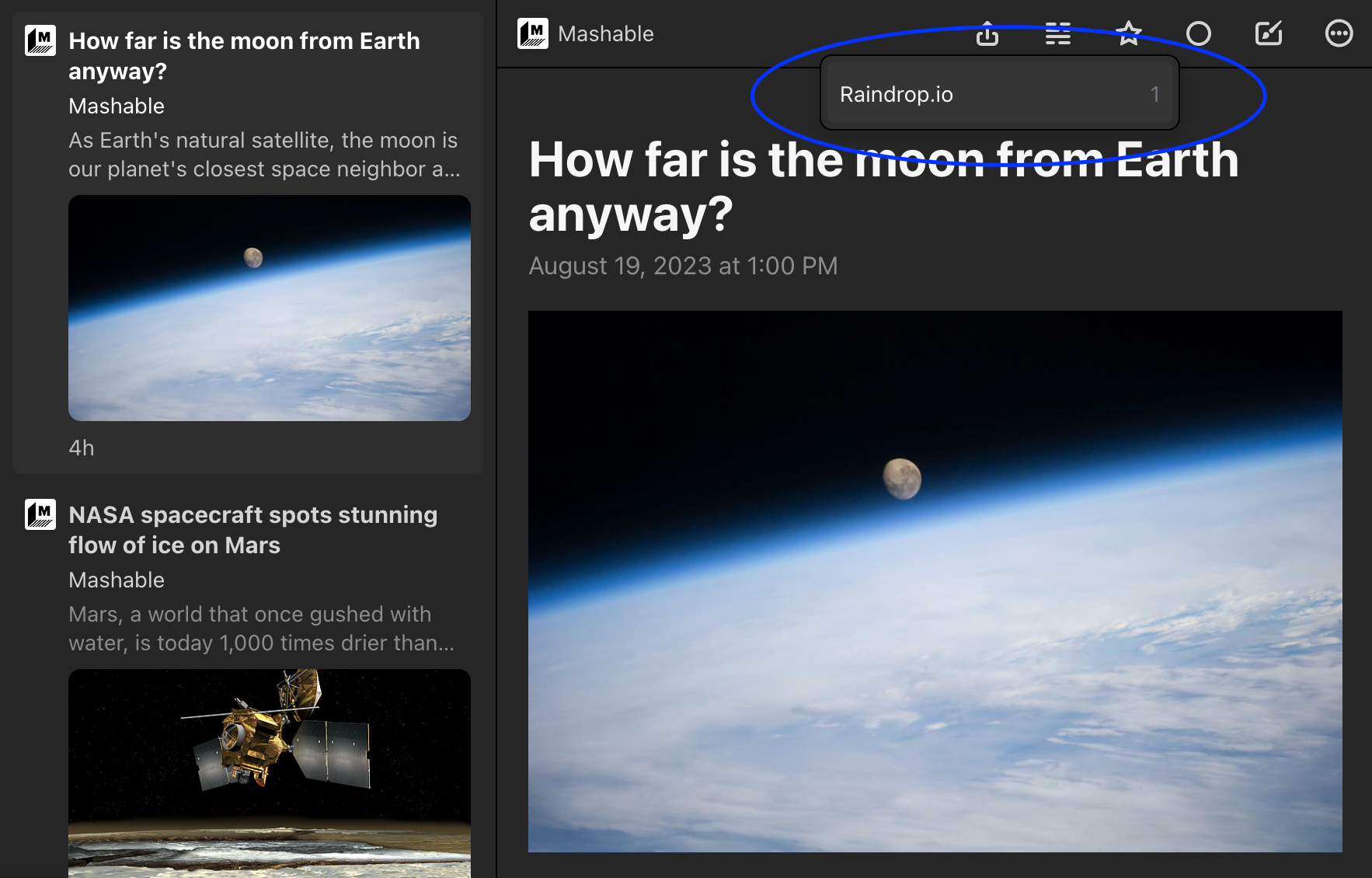Screen dimensions: 1372x878
Task: Toggle reader view with the lines icon
Action: 1057,34
